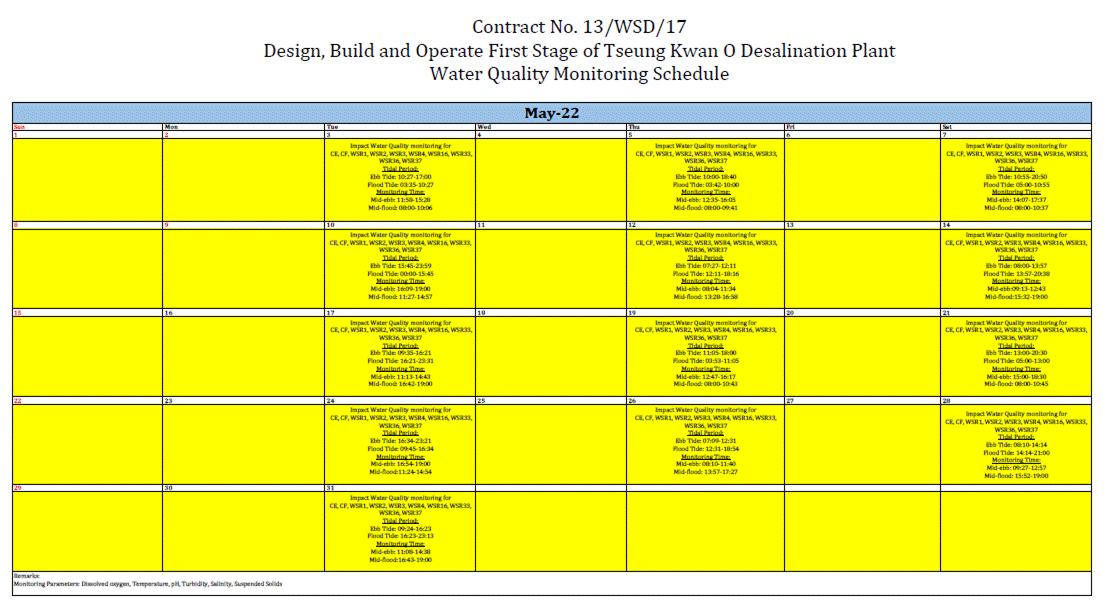Click the May 31 monitoring entry
This screenshot has height=605, width=1115.
click(400, 528)
